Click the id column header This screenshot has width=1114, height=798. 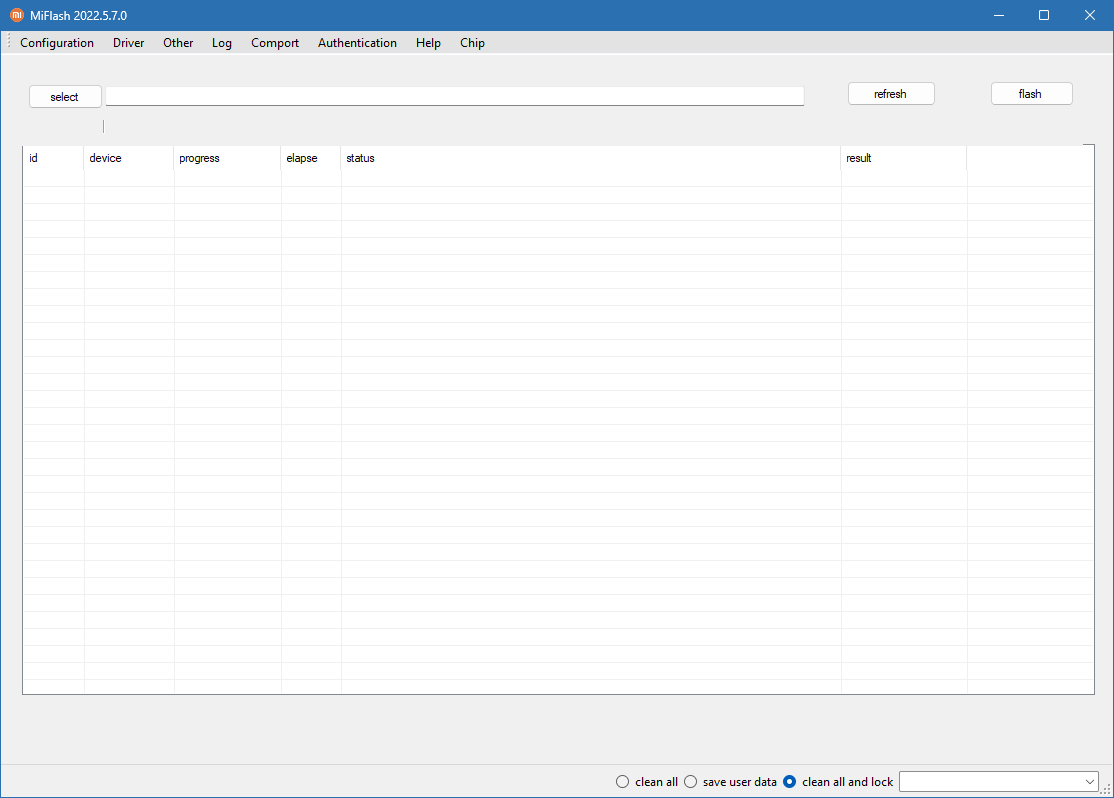point(53,158)
